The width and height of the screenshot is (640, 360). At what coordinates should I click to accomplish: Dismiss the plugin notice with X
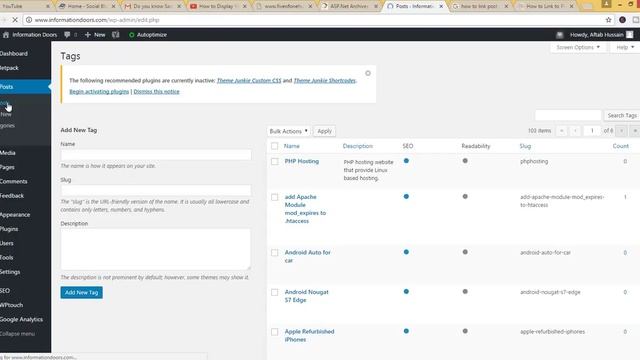(x=368, y=73)
